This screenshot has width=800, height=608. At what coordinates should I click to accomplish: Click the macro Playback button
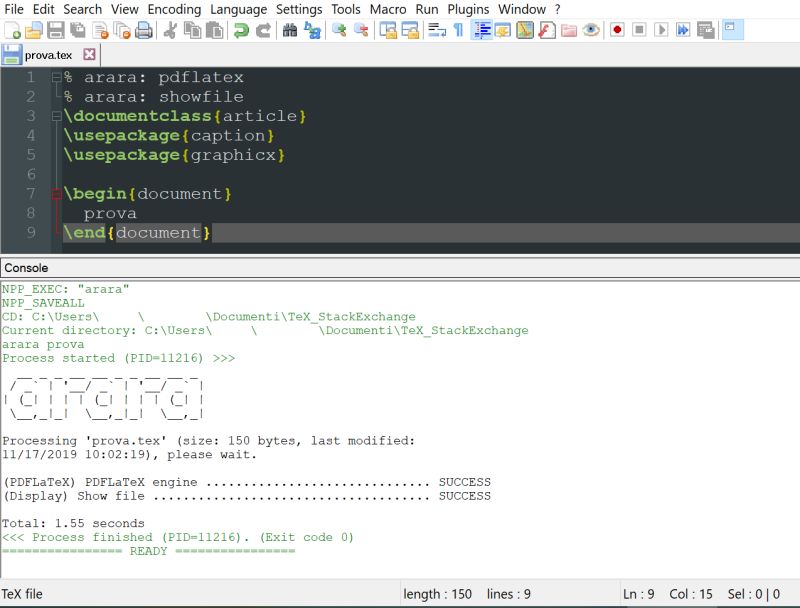pos(661,30)
